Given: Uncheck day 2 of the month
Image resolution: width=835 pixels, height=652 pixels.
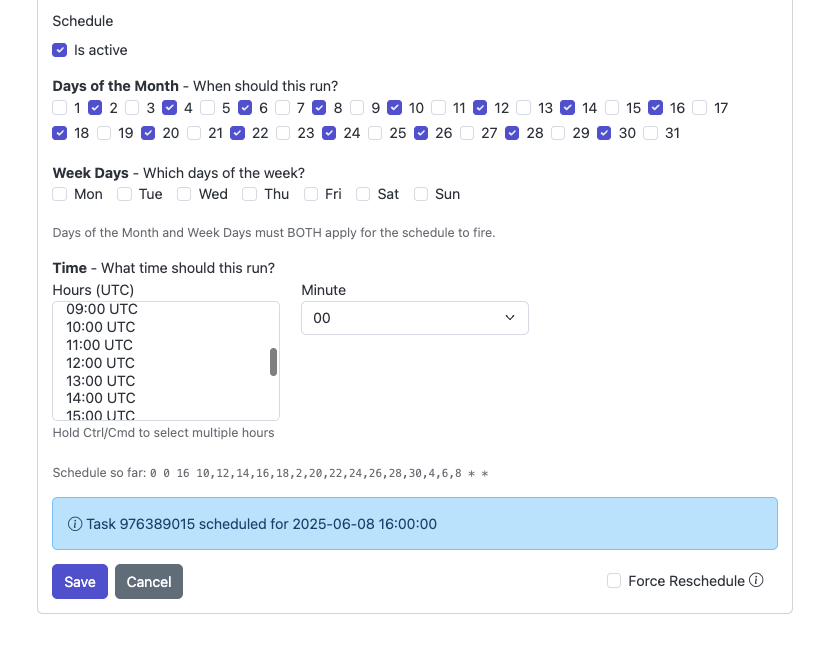Looking at the screenshot, I should (x=95, y=108).
